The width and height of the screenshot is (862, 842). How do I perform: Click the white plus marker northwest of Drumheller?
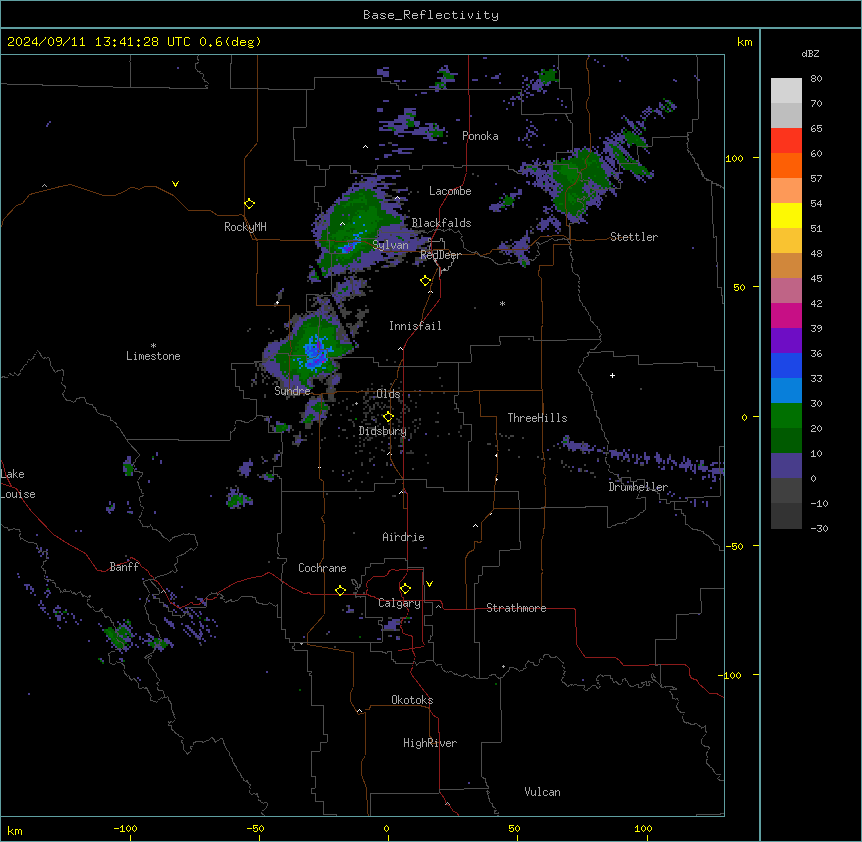click(x=612, y=375)
